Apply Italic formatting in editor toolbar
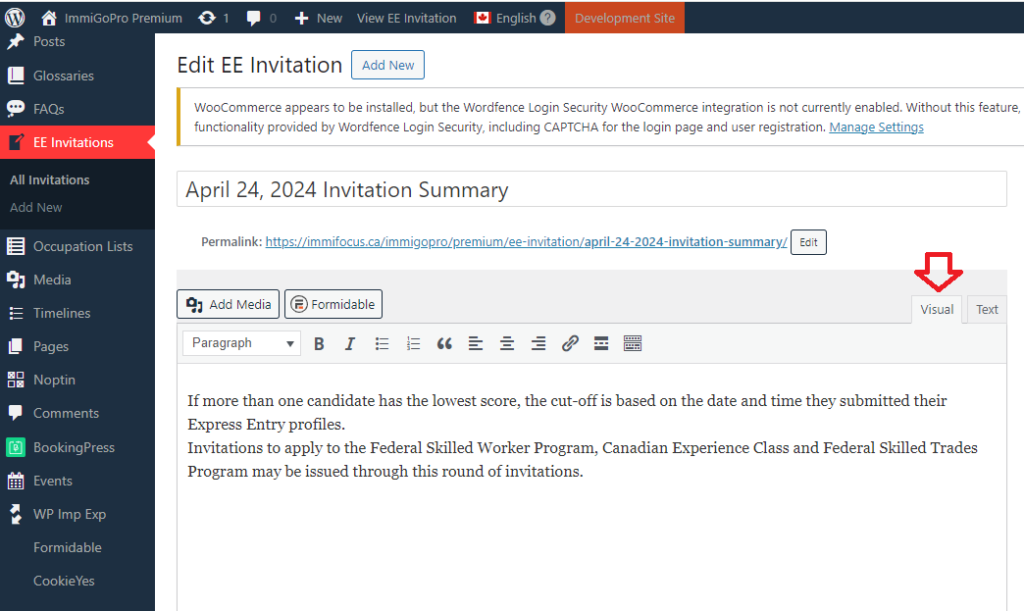The image size is (1024, 611). 350,344
